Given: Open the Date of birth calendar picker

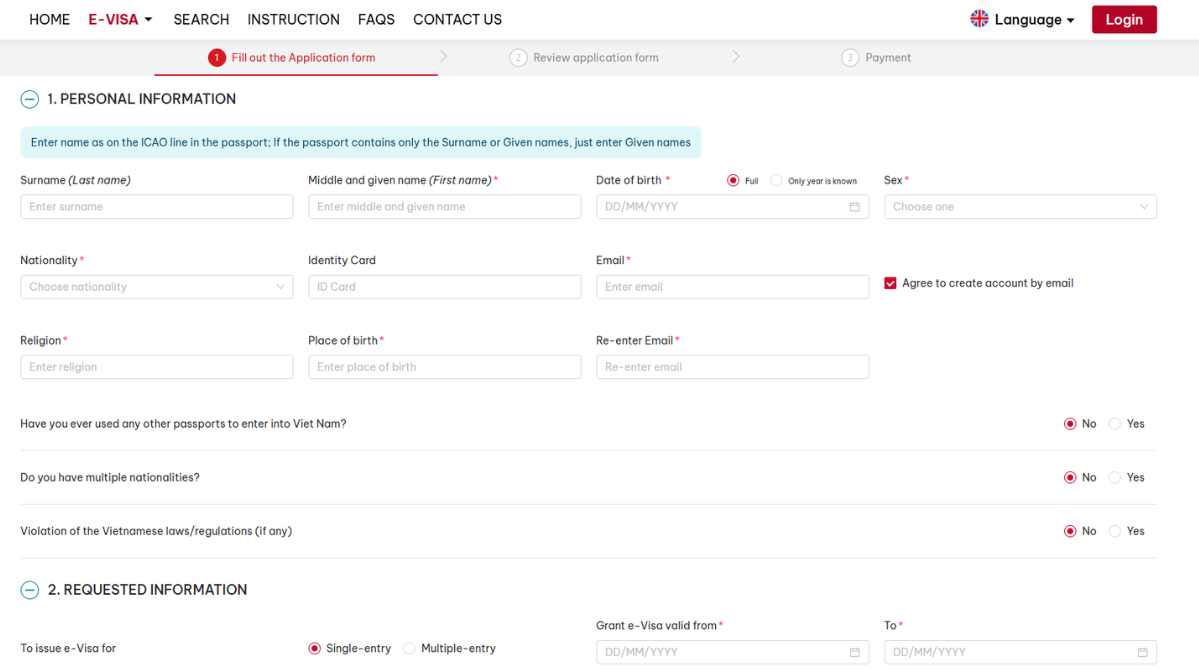Looking at the screenshot, I should (855, 206).
